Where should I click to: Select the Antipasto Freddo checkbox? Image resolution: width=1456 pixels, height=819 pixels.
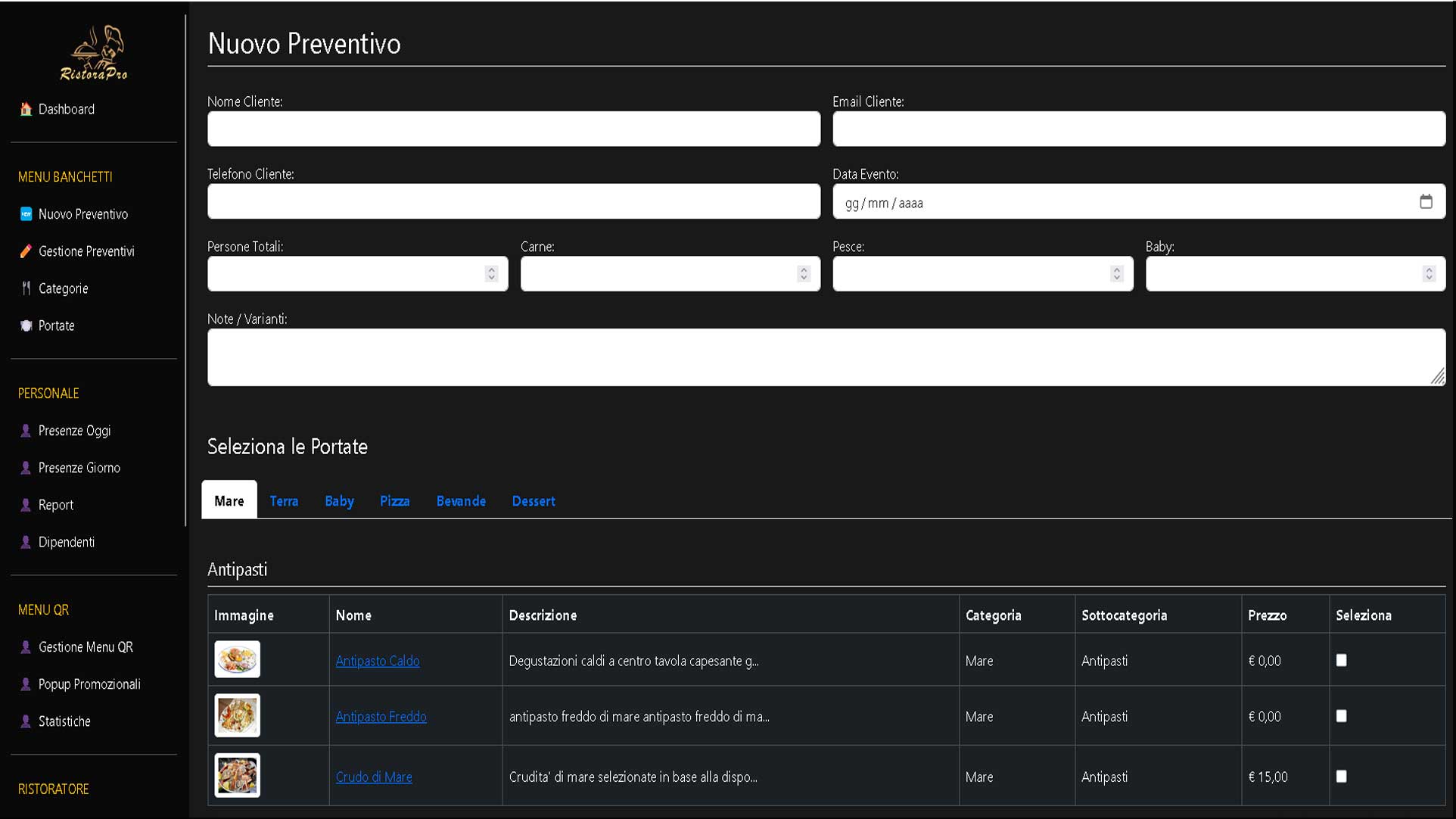[x=1341, y=716]
